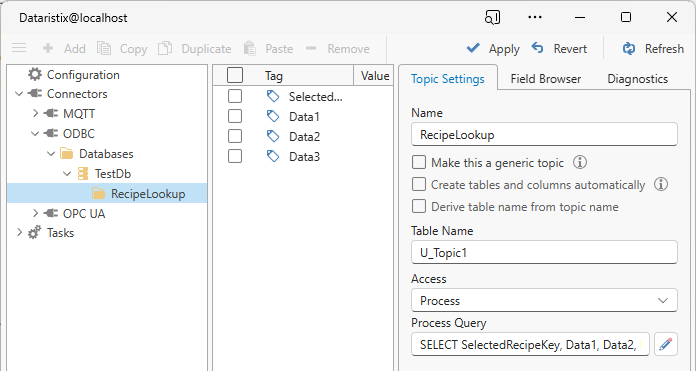Image resolution: width=696 pixels, height=371 pixels.
Task: Check the box for Data2 tag
Action: [x=235, y=136]
